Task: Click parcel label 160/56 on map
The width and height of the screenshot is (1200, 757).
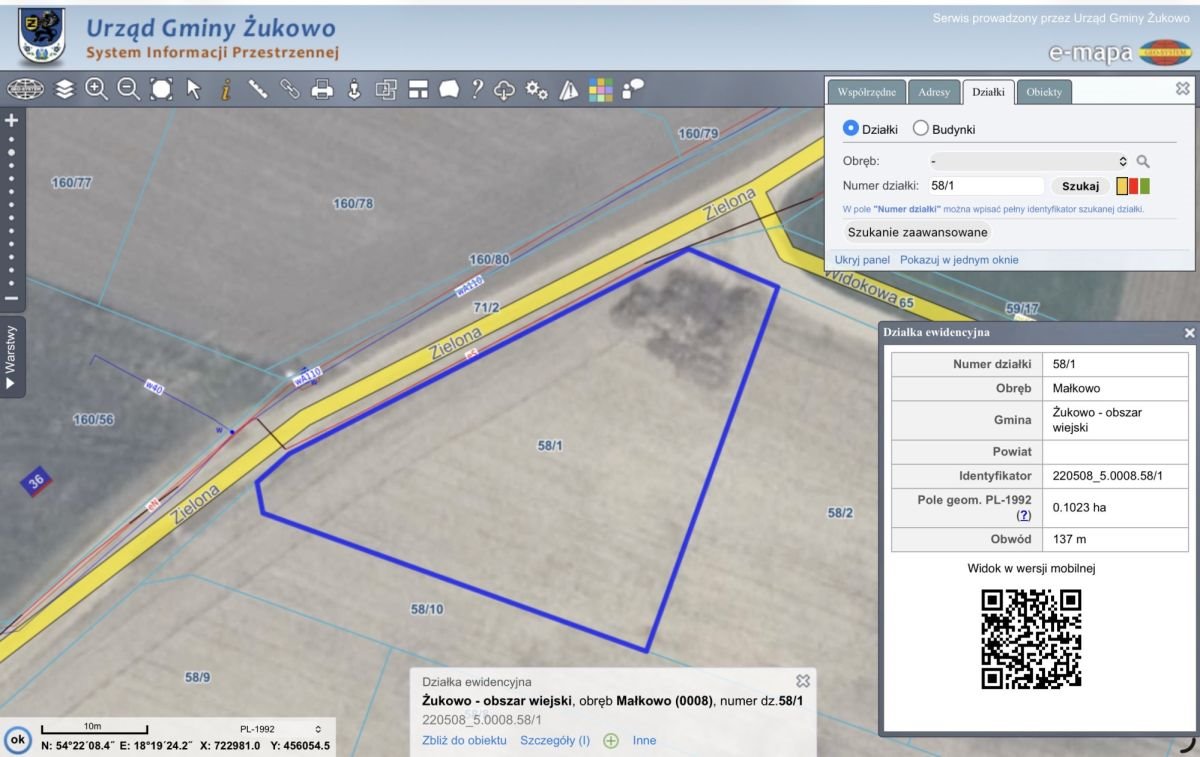Action: pyautogui.click(x=93, y=419)
